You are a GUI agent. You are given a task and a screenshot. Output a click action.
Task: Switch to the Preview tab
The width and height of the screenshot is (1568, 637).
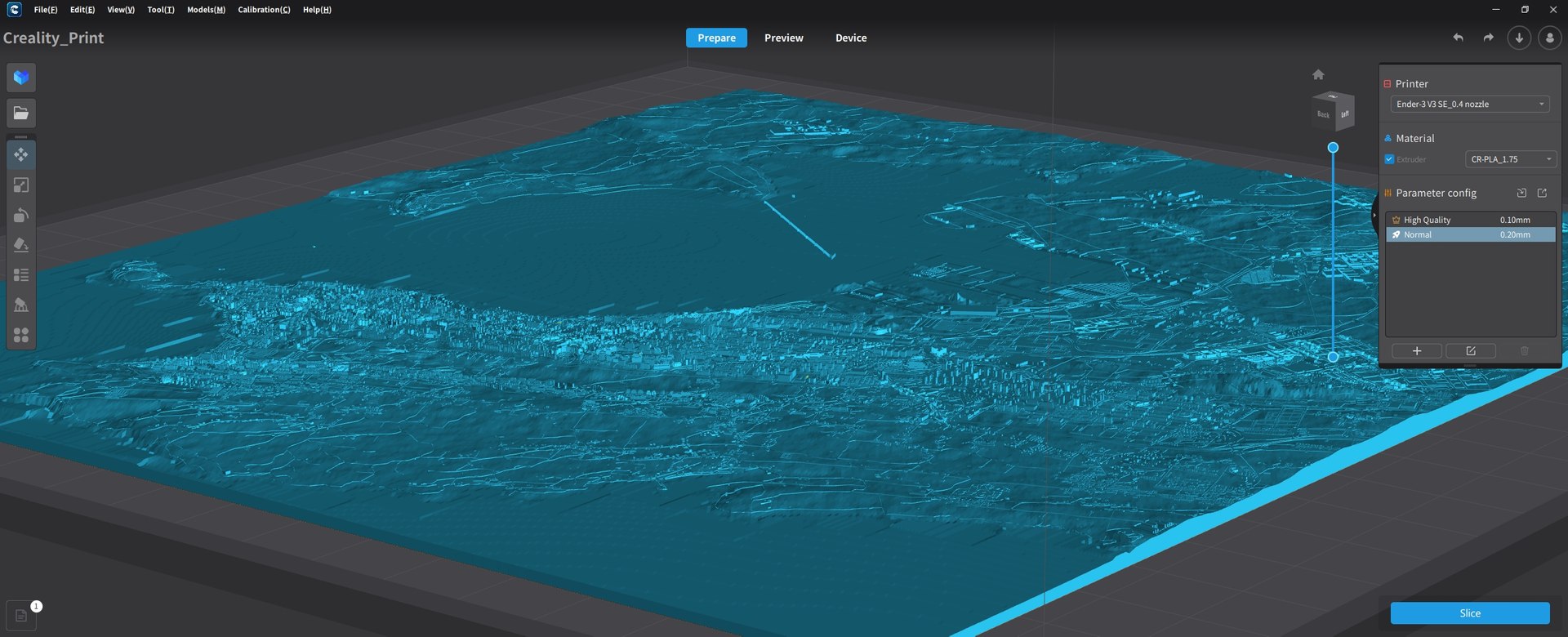784,38
